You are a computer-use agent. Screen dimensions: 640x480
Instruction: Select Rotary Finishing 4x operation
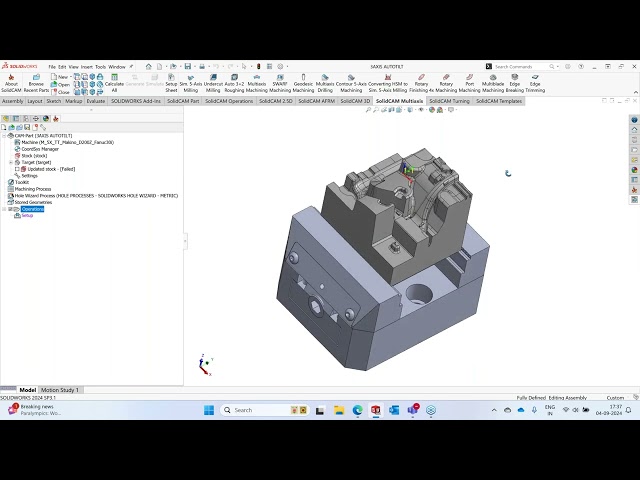421,83
